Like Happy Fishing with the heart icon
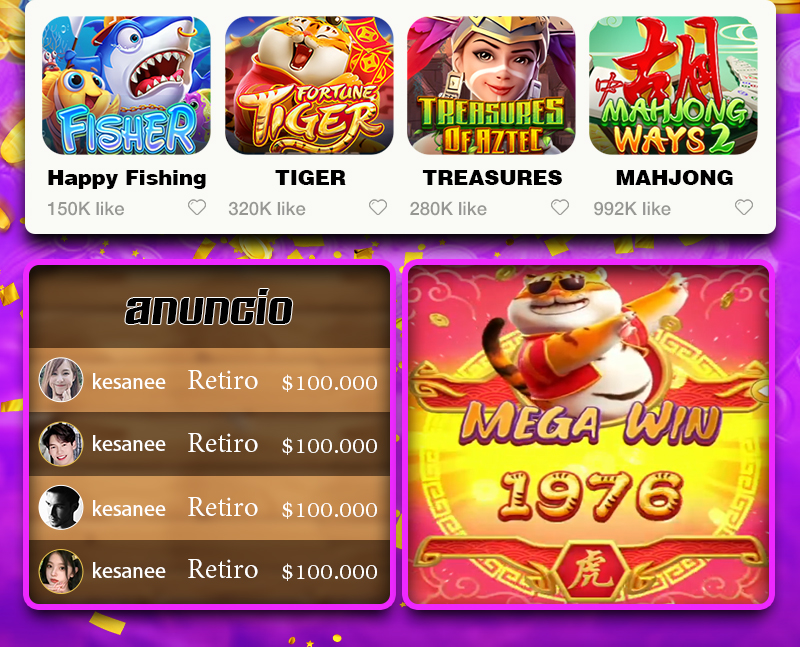Screen dimensions: 800x647 pos(197,207)
